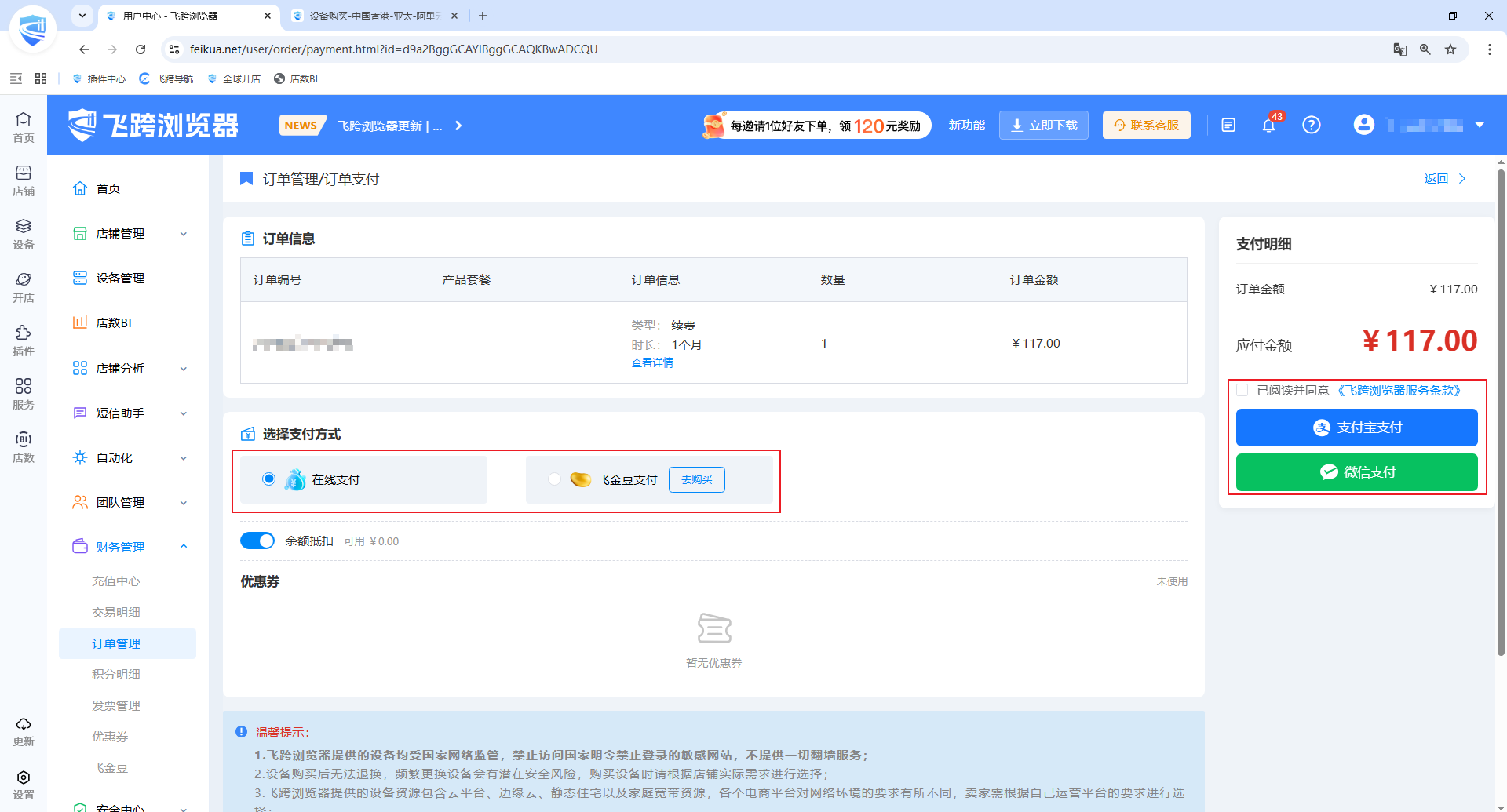Switch to the 设备购买 browser tab
The image size is (1507, 812).
[x=373, y=16]
